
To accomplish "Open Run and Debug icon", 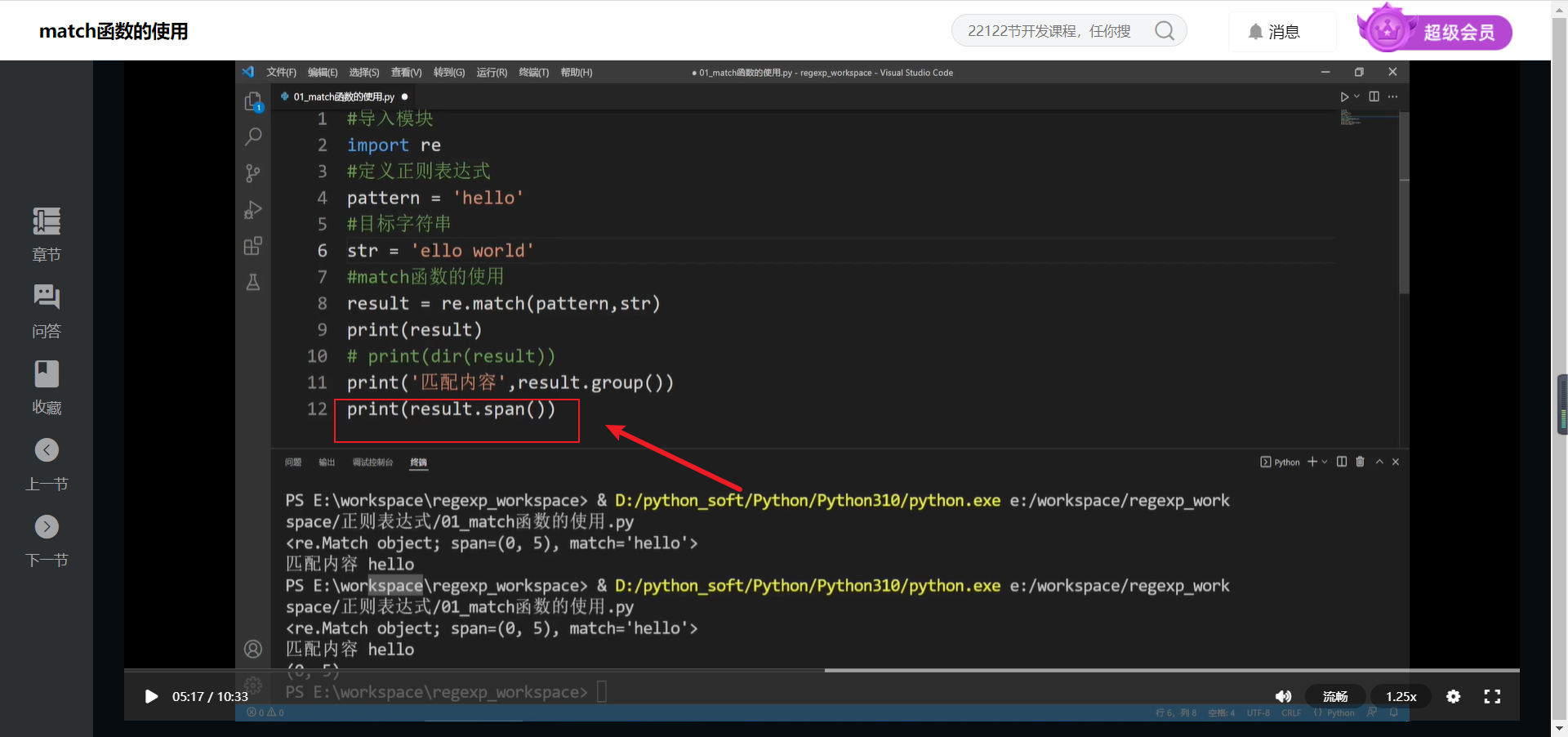I will click(253, 210).
